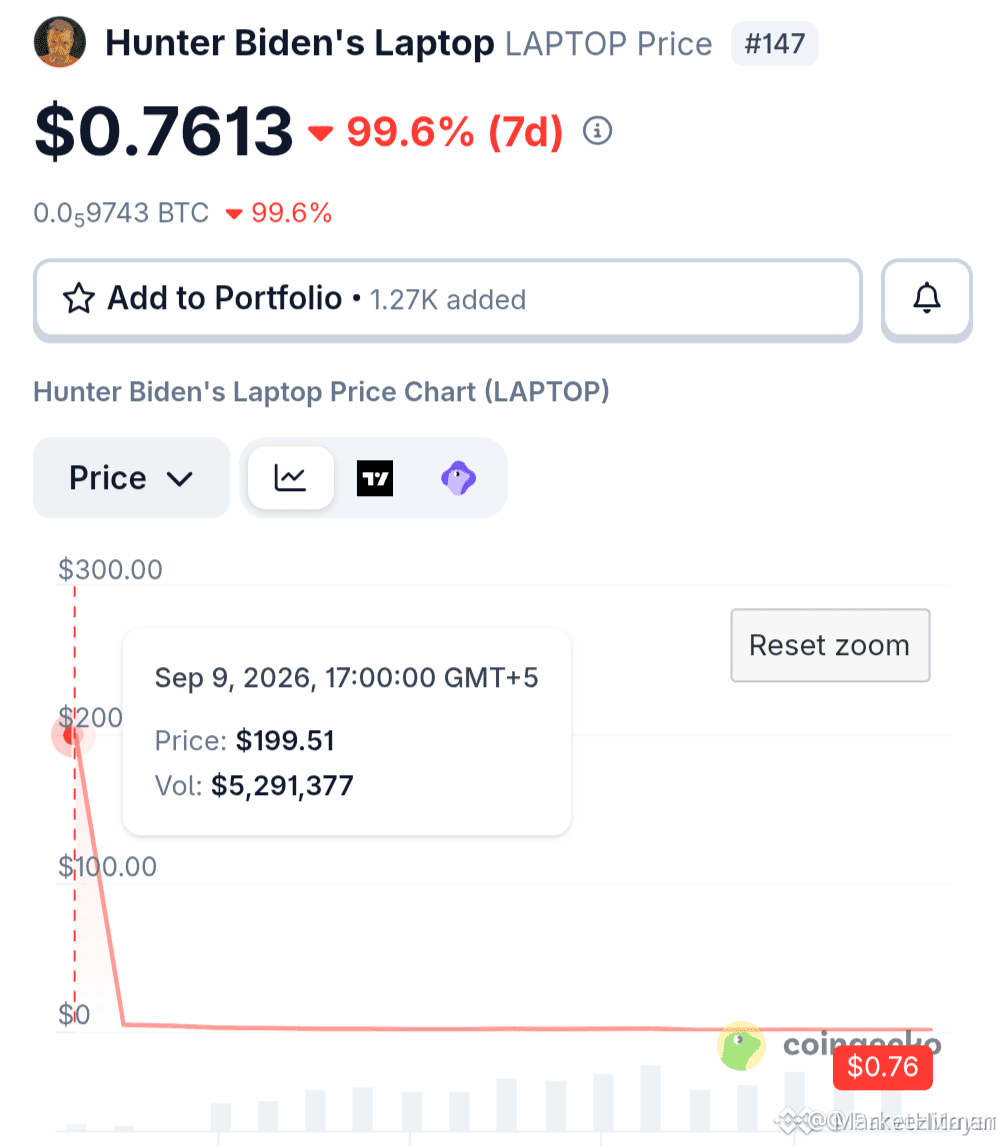Select the line chart view icon
This screenshot has height=1146, width=1004.
290,478
